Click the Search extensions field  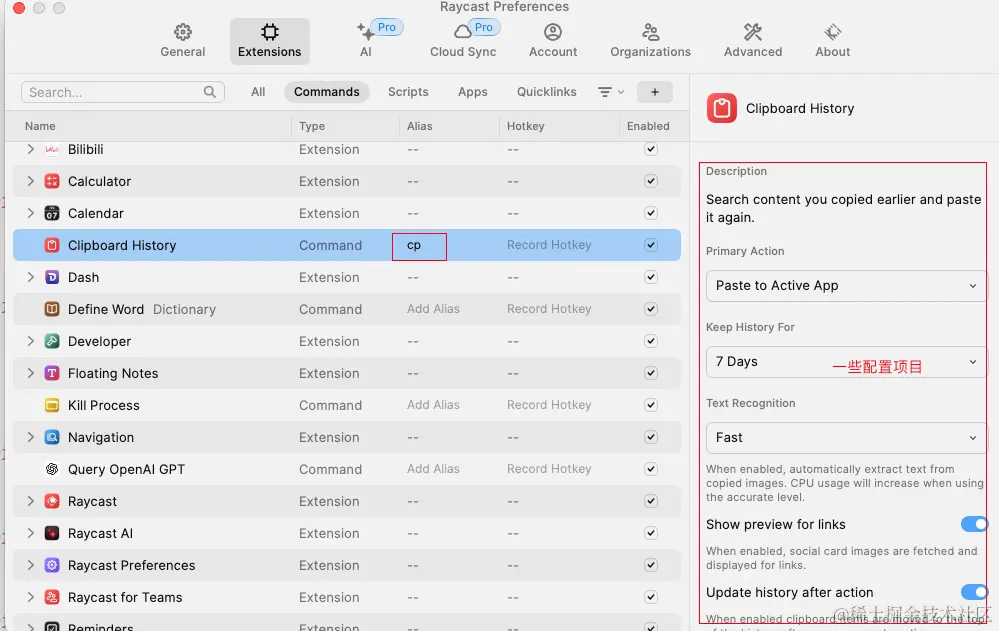(122, 92)
